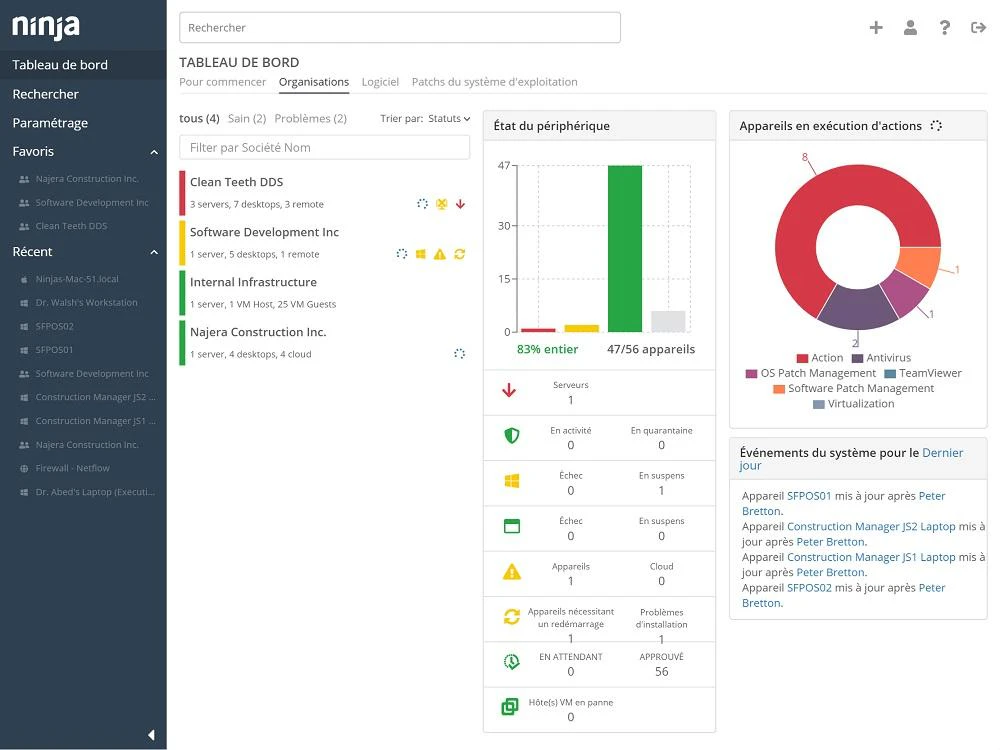Switch to Pour commencer tab
1000x750 pixels.
pos(222,82)
